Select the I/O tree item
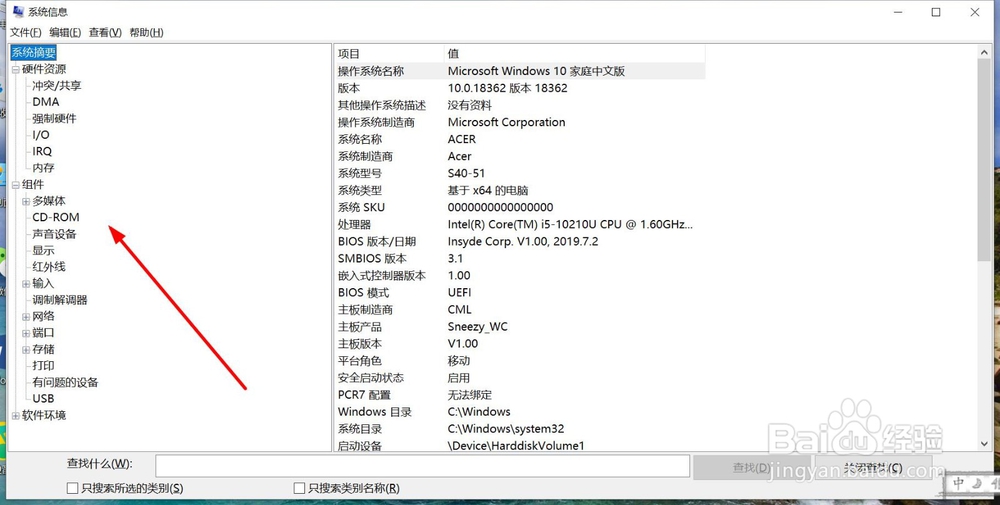The width and height of the screenshot is (1000, 505). [41, 135]
